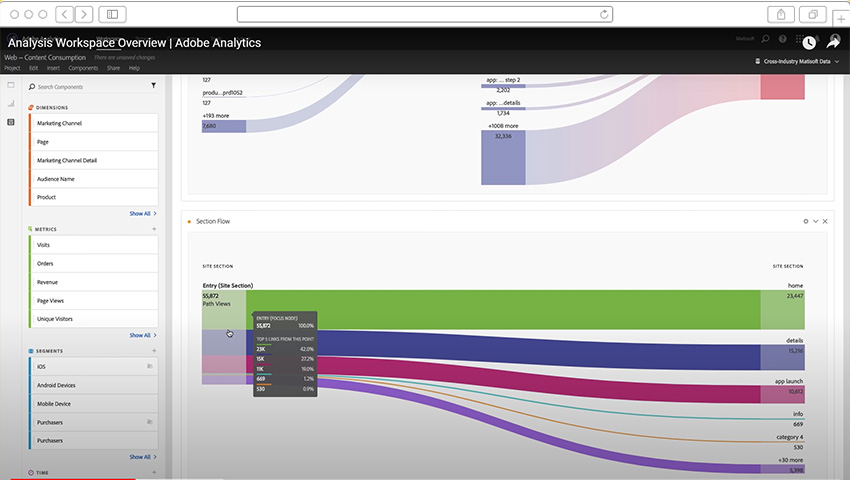Open the help question mark icon

coord(782,39)
